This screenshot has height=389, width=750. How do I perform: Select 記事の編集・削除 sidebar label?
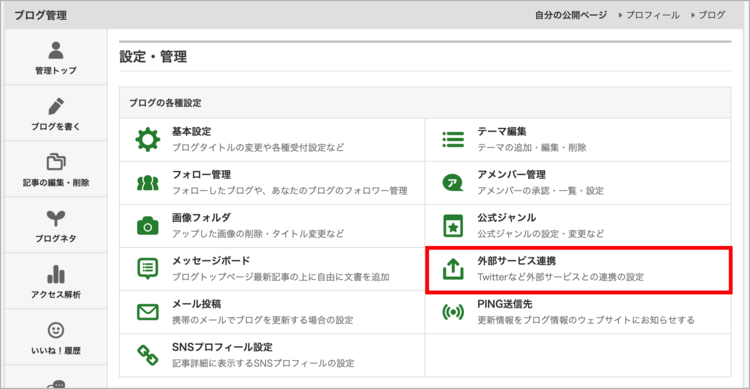[x=56, y=183]
